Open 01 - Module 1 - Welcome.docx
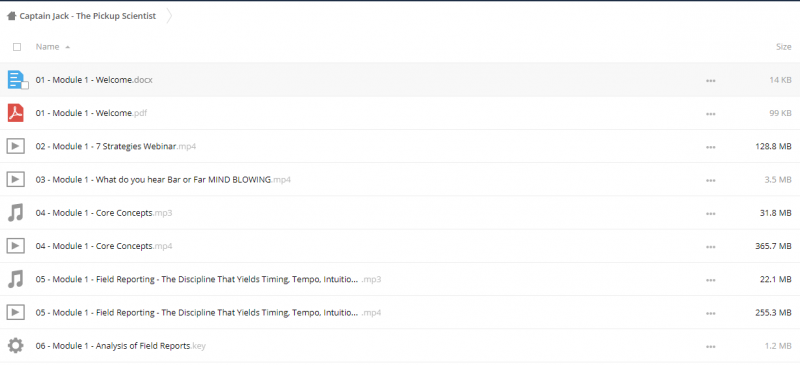The image size is (800, 365). [94, 80]
